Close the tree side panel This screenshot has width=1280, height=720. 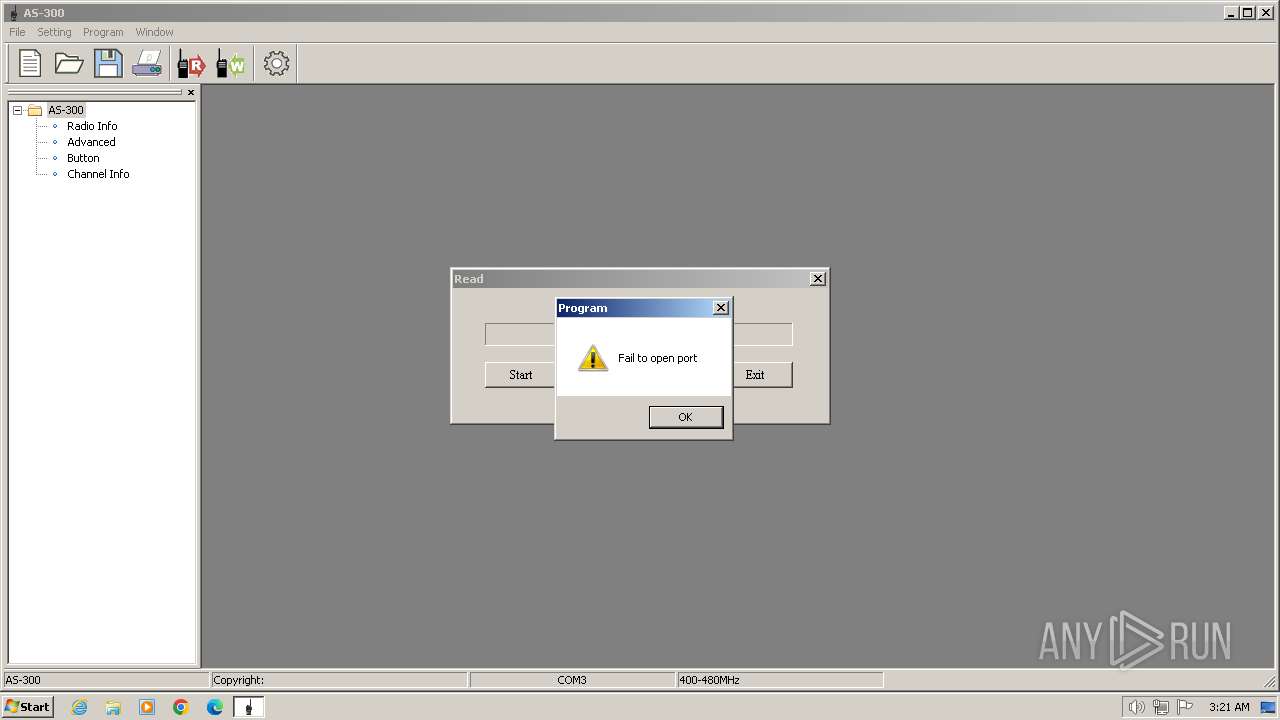coord(191,92)
